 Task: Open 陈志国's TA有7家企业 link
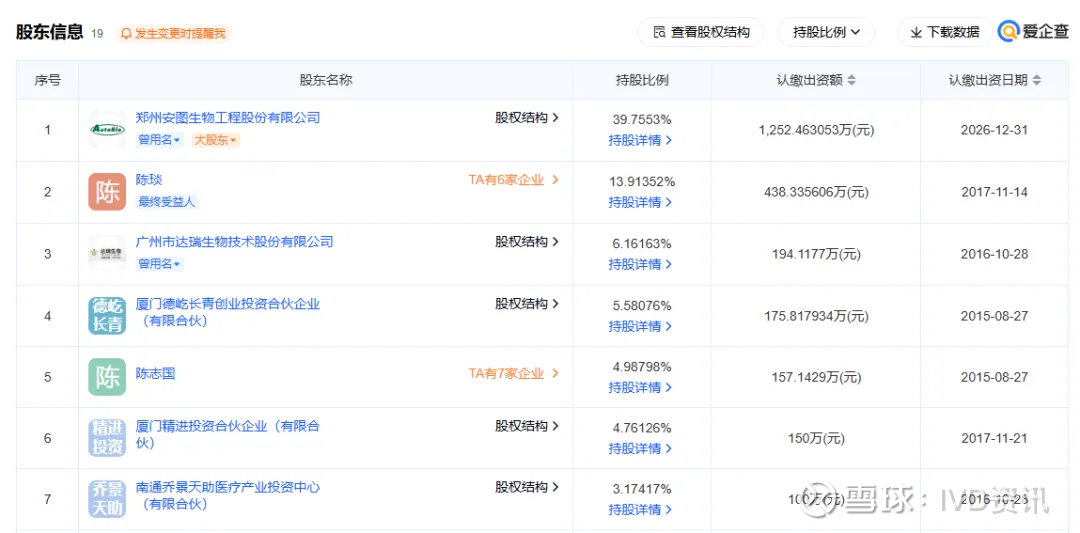[x=513, y=374]
